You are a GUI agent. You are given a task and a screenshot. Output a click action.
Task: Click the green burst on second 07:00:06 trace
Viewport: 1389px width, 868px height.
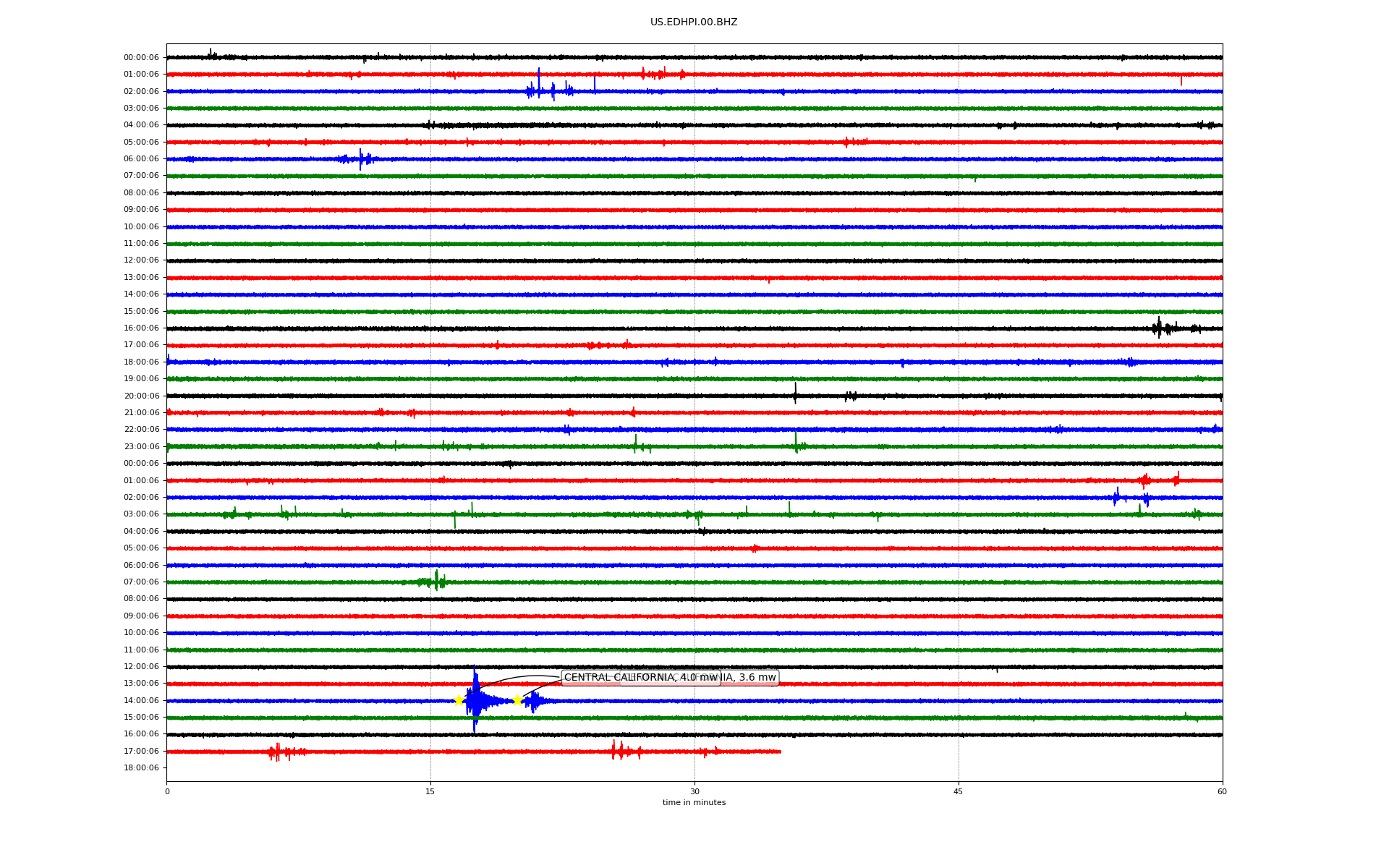[436, 582]
